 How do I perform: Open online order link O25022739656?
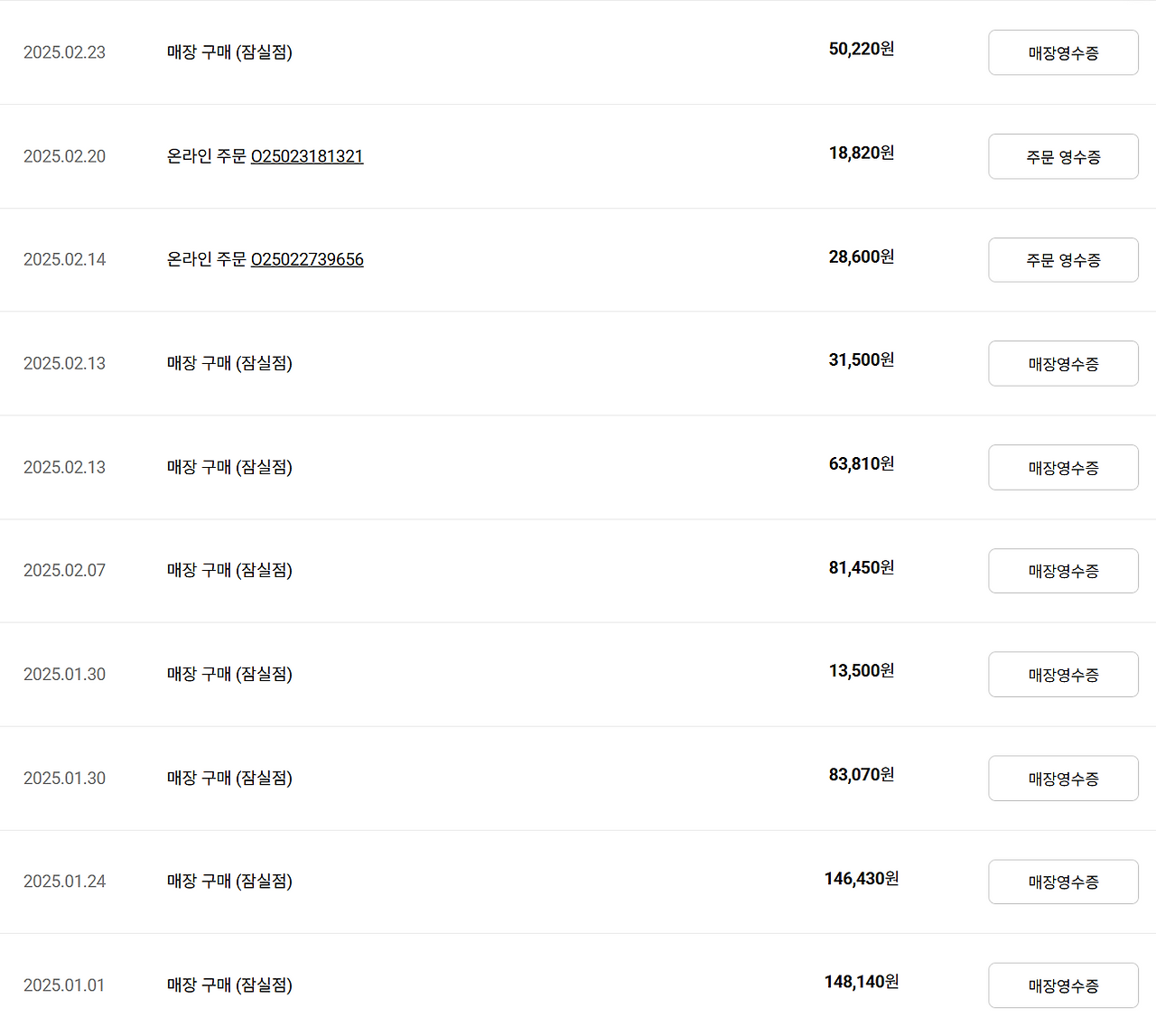coord(307,259)
